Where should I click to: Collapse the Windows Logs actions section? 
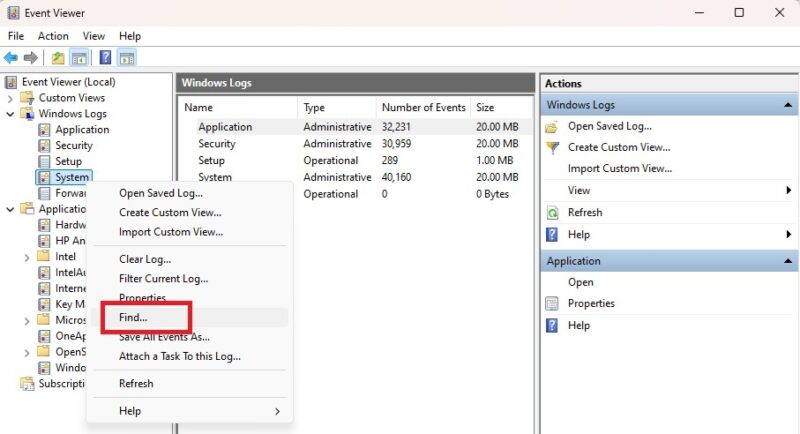tap(788, 105)
